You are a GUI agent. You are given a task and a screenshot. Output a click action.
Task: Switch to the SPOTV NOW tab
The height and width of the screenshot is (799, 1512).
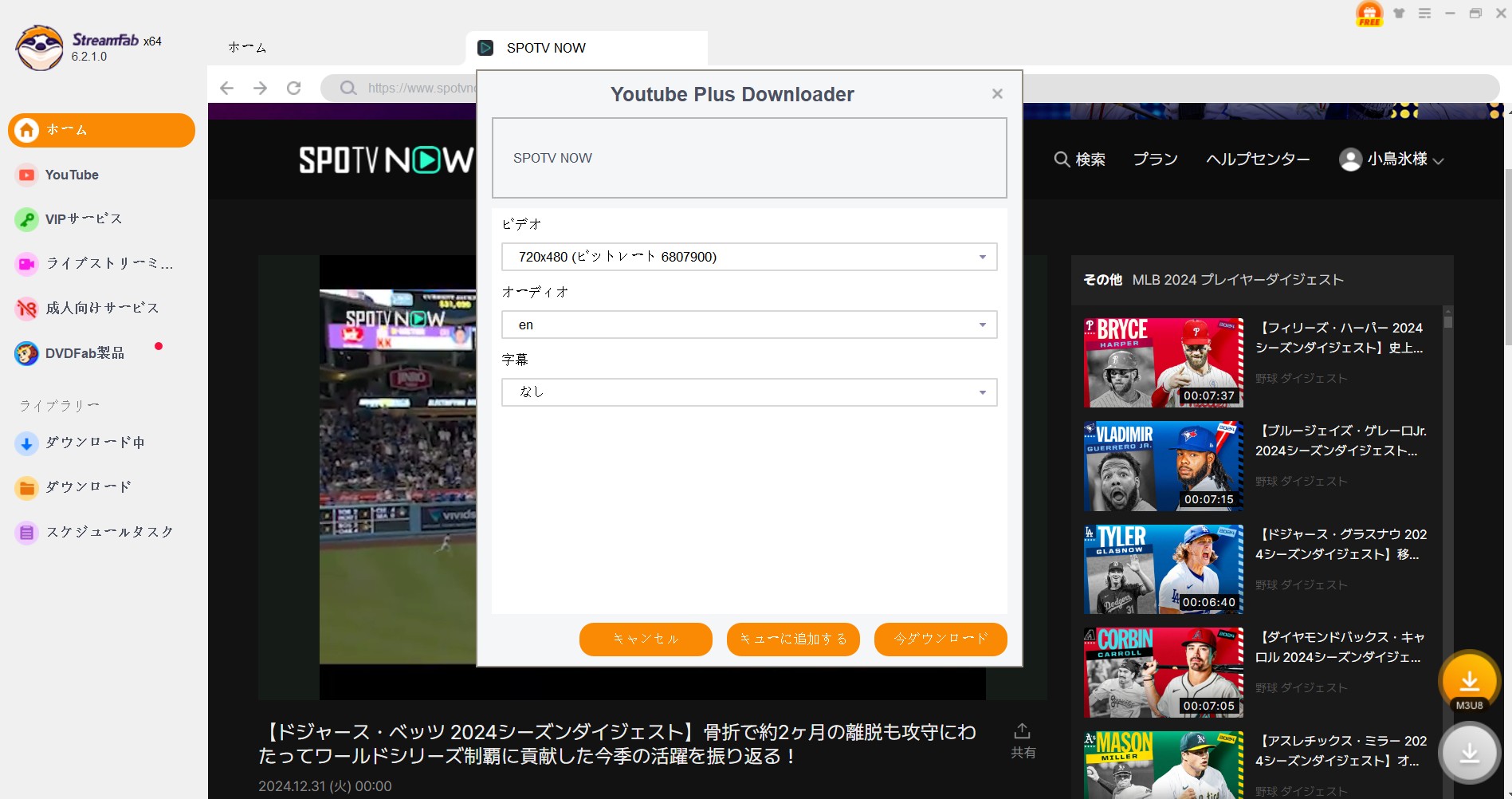(587, 48)
